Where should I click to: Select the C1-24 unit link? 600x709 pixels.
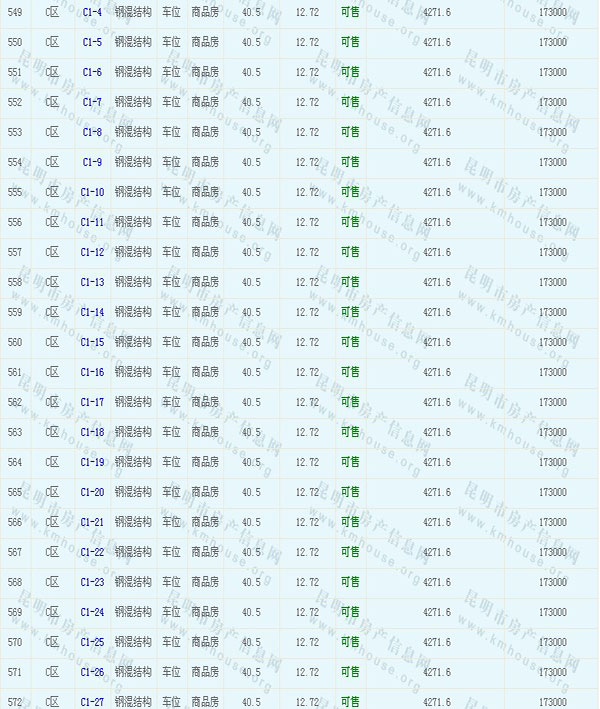point(92,612)
